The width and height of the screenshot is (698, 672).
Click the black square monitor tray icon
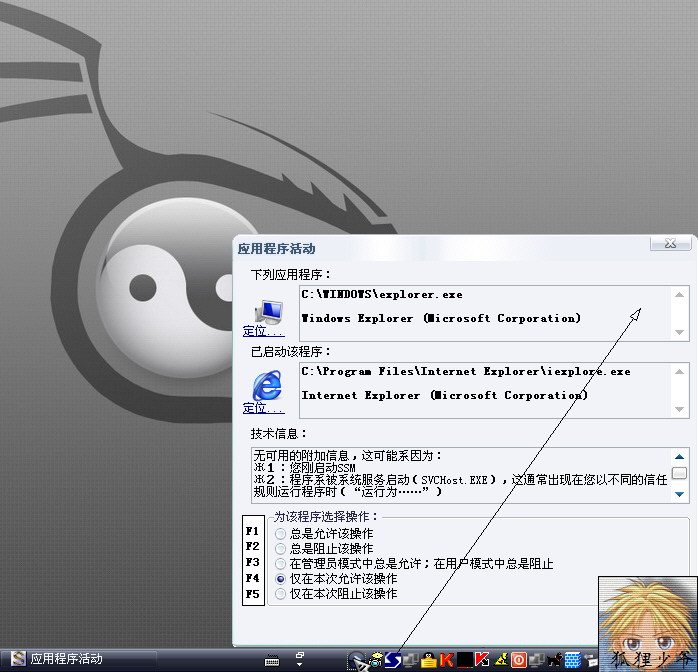tap(465, 660)
